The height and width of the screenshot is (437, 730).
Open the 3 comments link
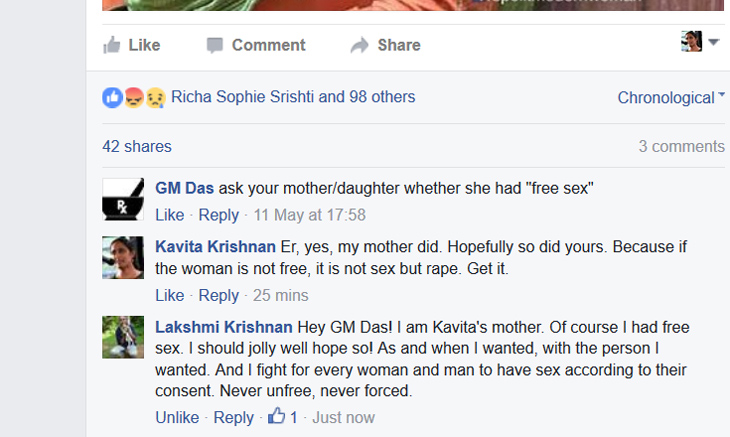pos(682,147)
